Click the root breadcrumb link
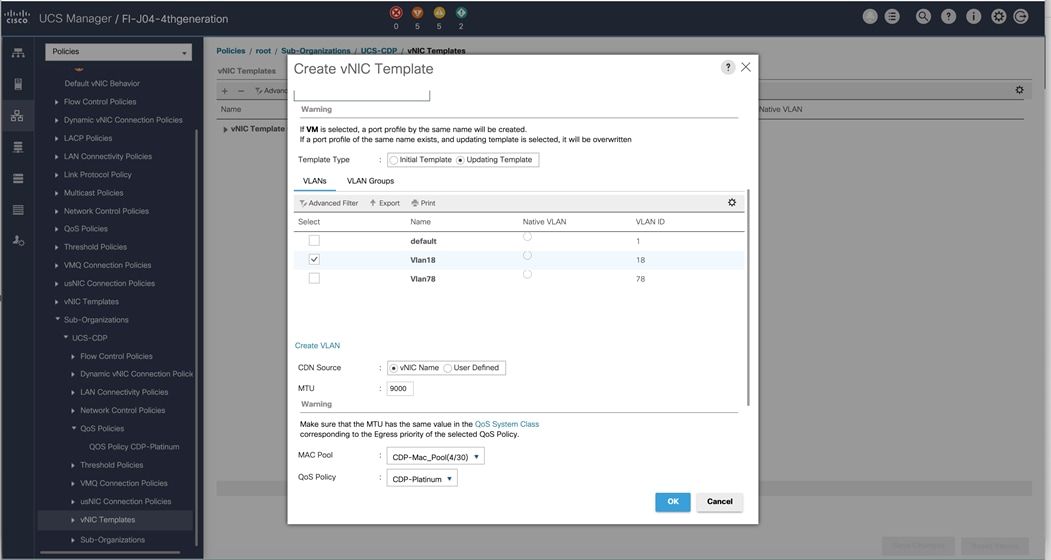This screenshot has width=1051, height=560. click(263, 51)
